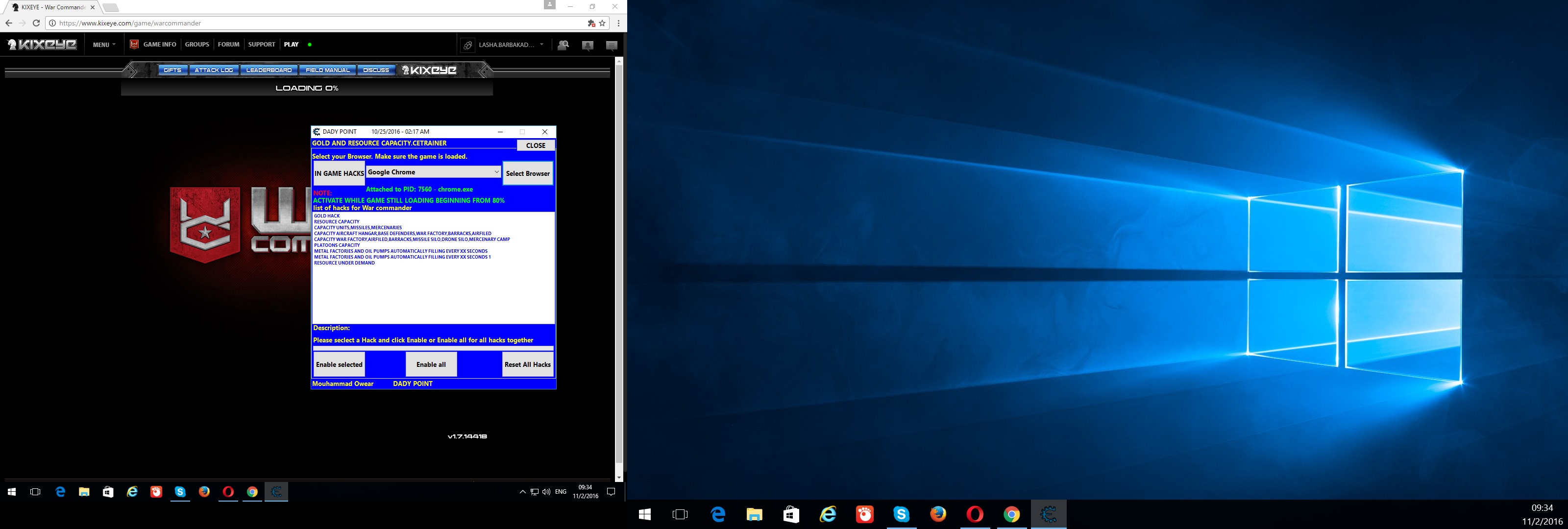Open Opera from the large taskbar
1568x529 pixels.
coord(975,514)
